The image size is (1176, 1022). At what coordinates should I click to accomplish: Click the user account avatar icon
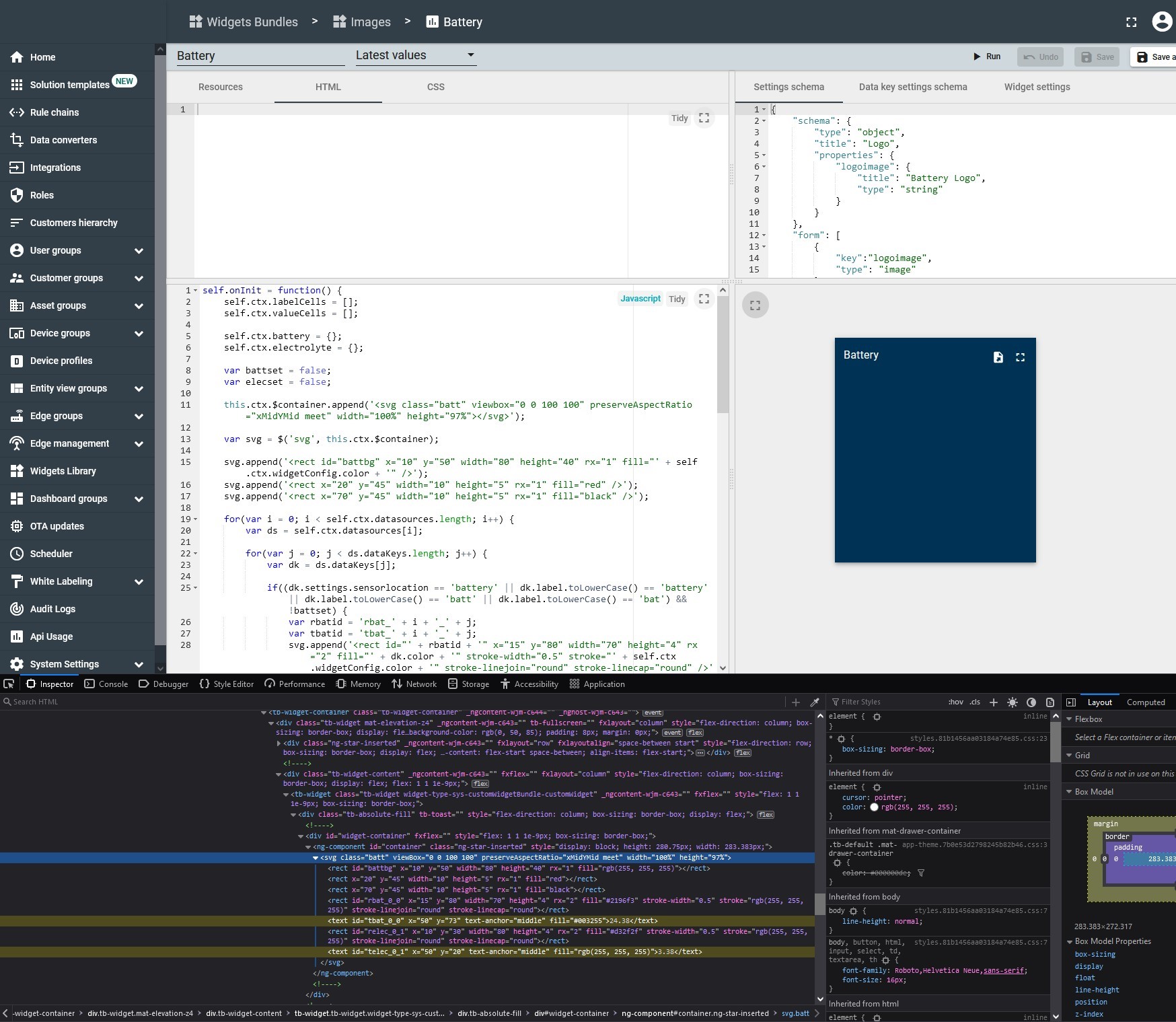point(1163,22)
